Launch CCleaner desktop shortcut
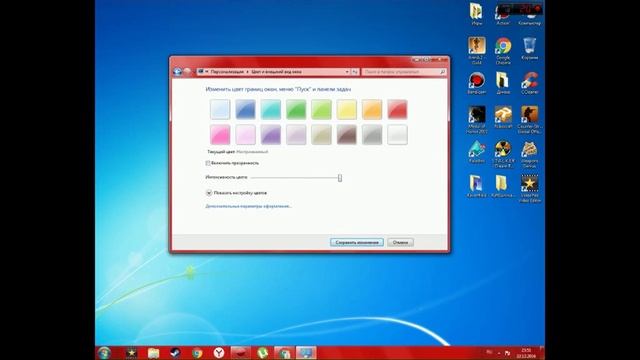 pyautogui.click(x=529, y=83)
